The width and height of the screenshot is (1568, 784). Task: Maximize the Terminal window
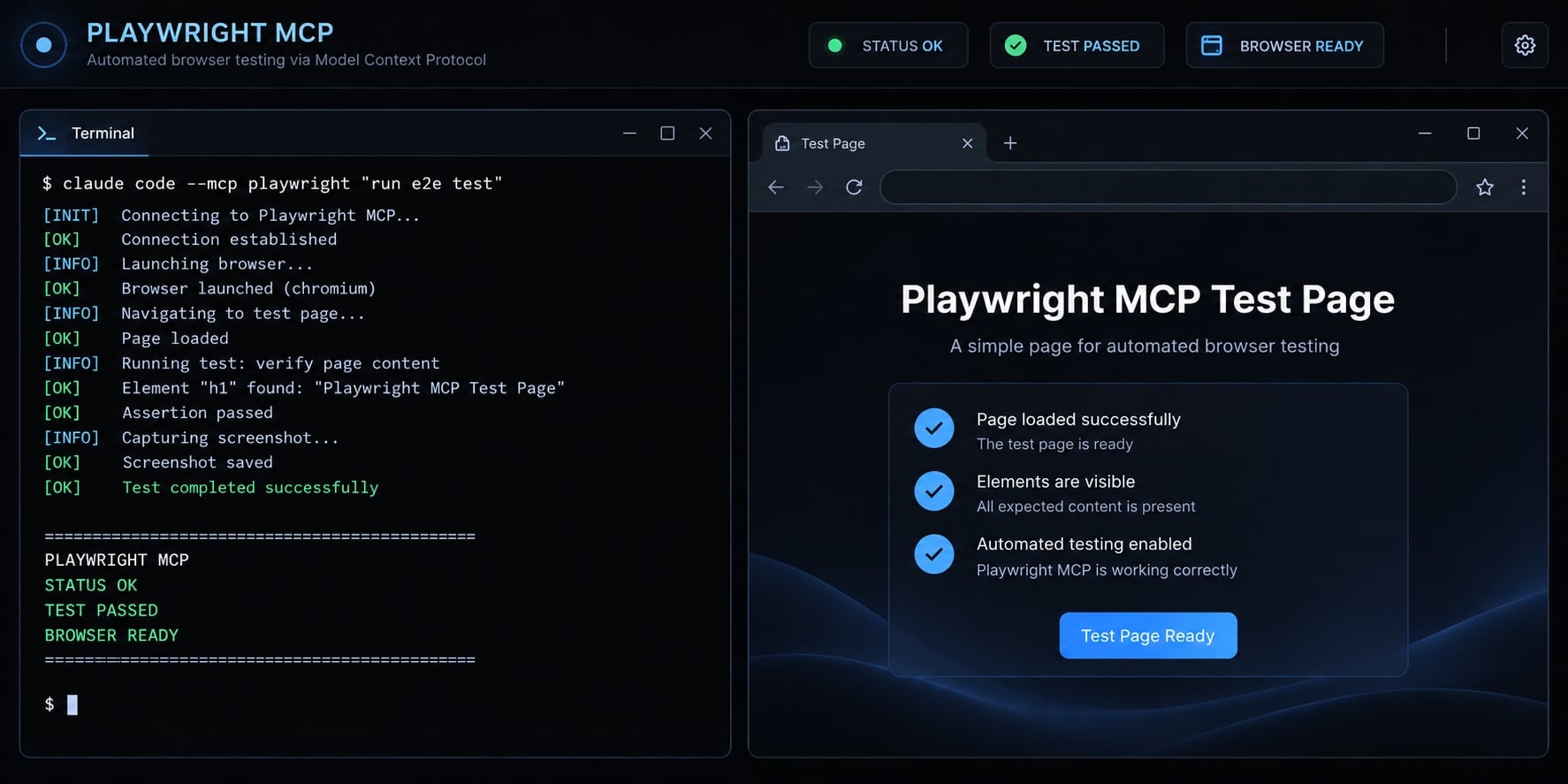[x=667, y=133]
